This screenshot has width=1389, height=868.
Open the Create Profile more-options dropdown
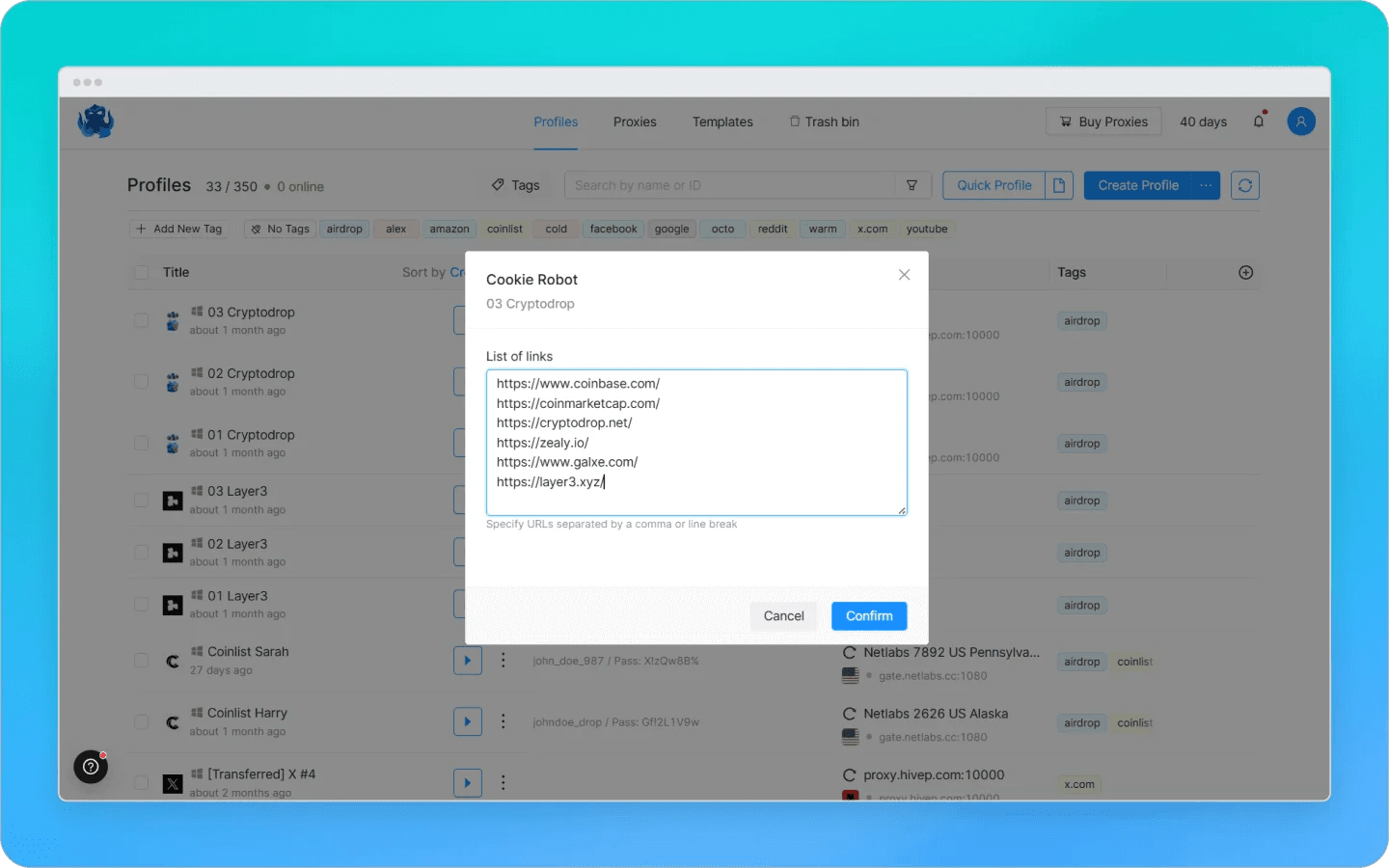point(1206,185)
